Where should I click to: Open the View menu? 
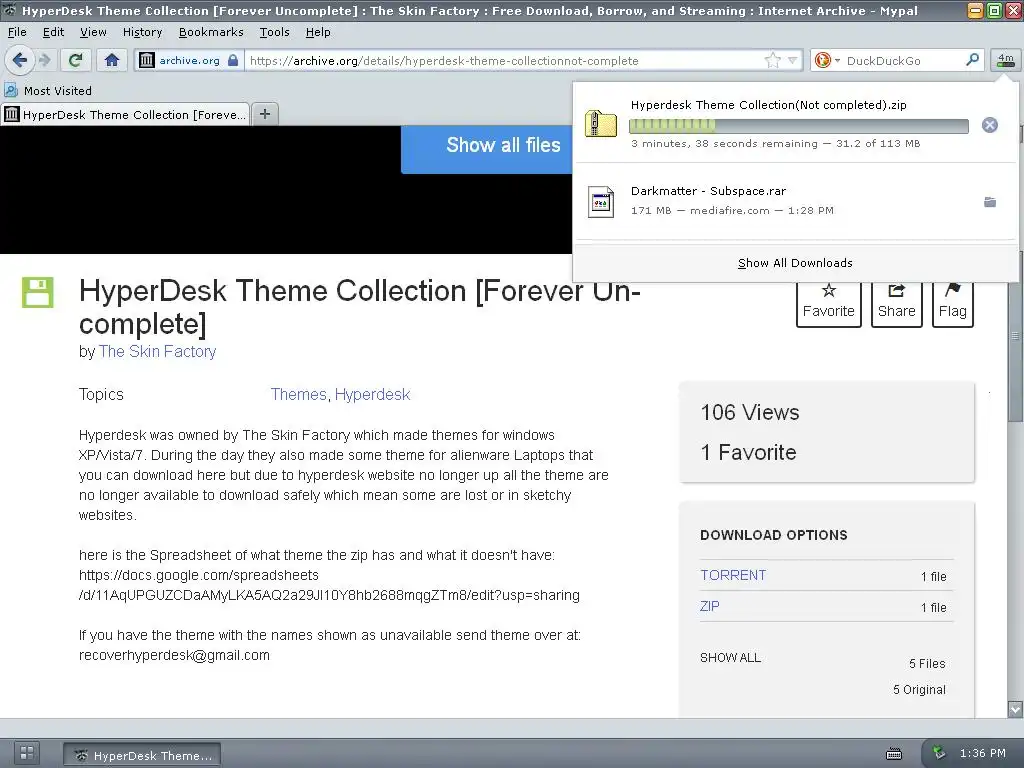pos(93,32)
